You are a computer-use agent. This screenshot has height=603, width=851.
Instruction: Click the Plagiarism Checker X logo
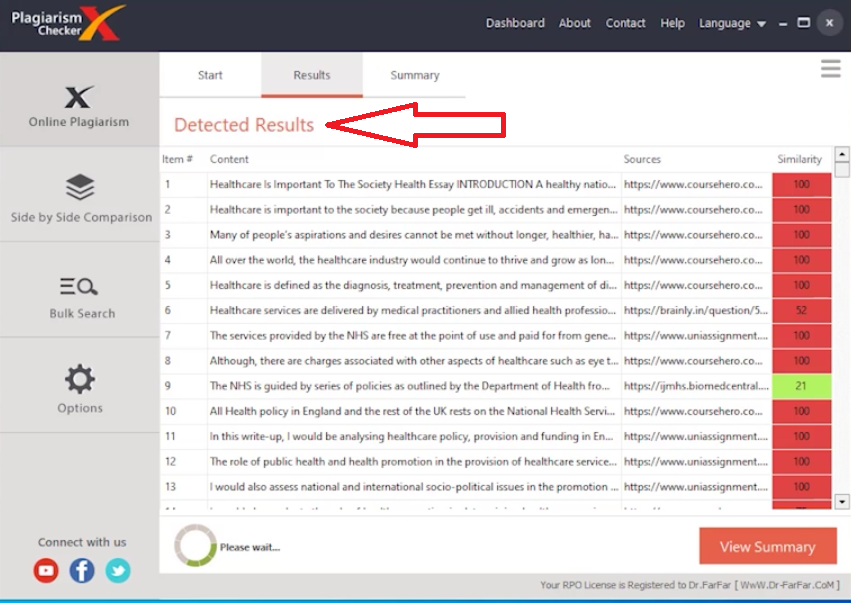pos(67,23)
